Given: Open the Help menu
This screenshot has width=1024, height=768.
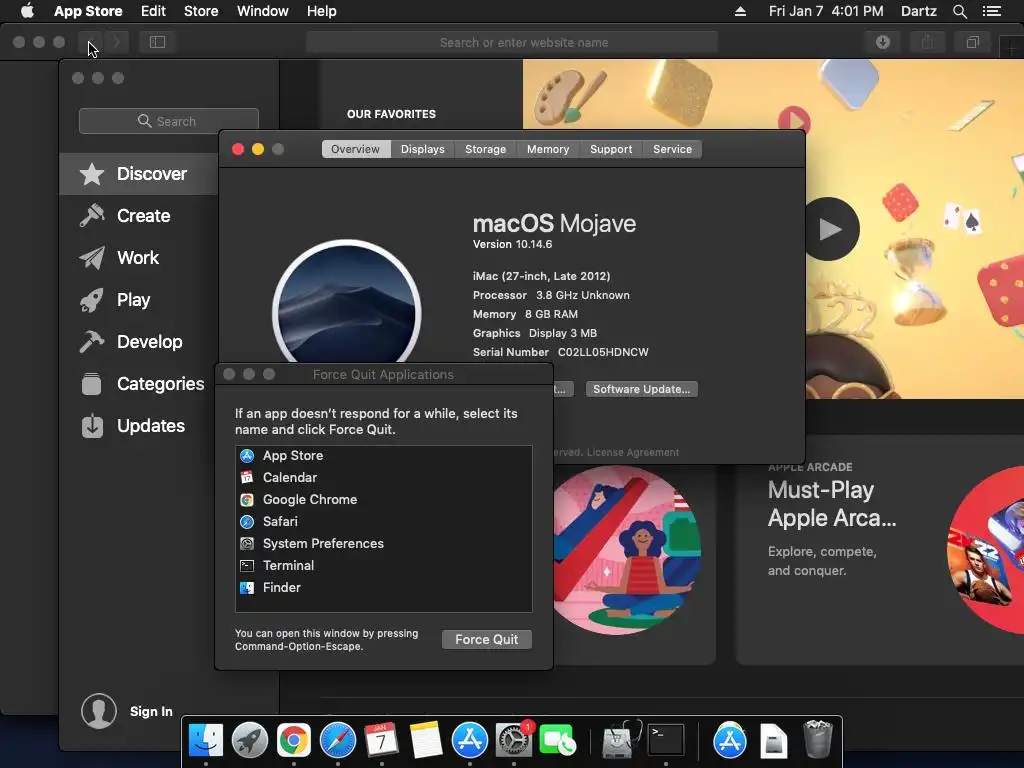Looking at the screenshot, I should pos(321,11).
